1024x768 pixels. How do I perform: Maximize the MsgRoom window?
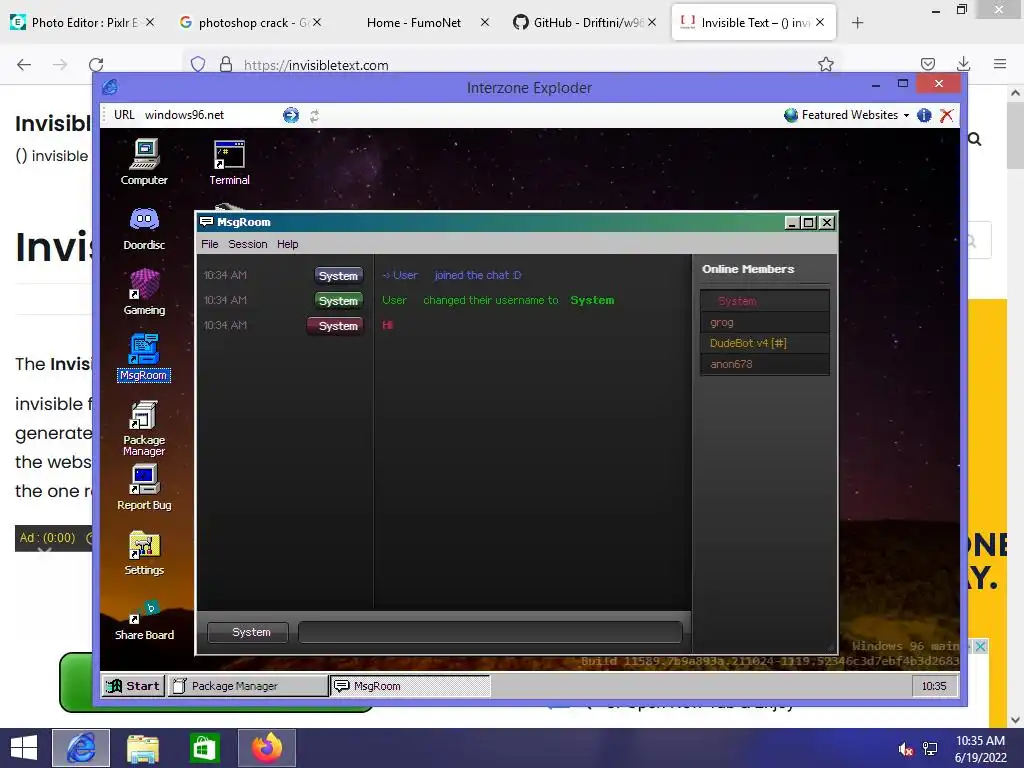click(808, 223)
